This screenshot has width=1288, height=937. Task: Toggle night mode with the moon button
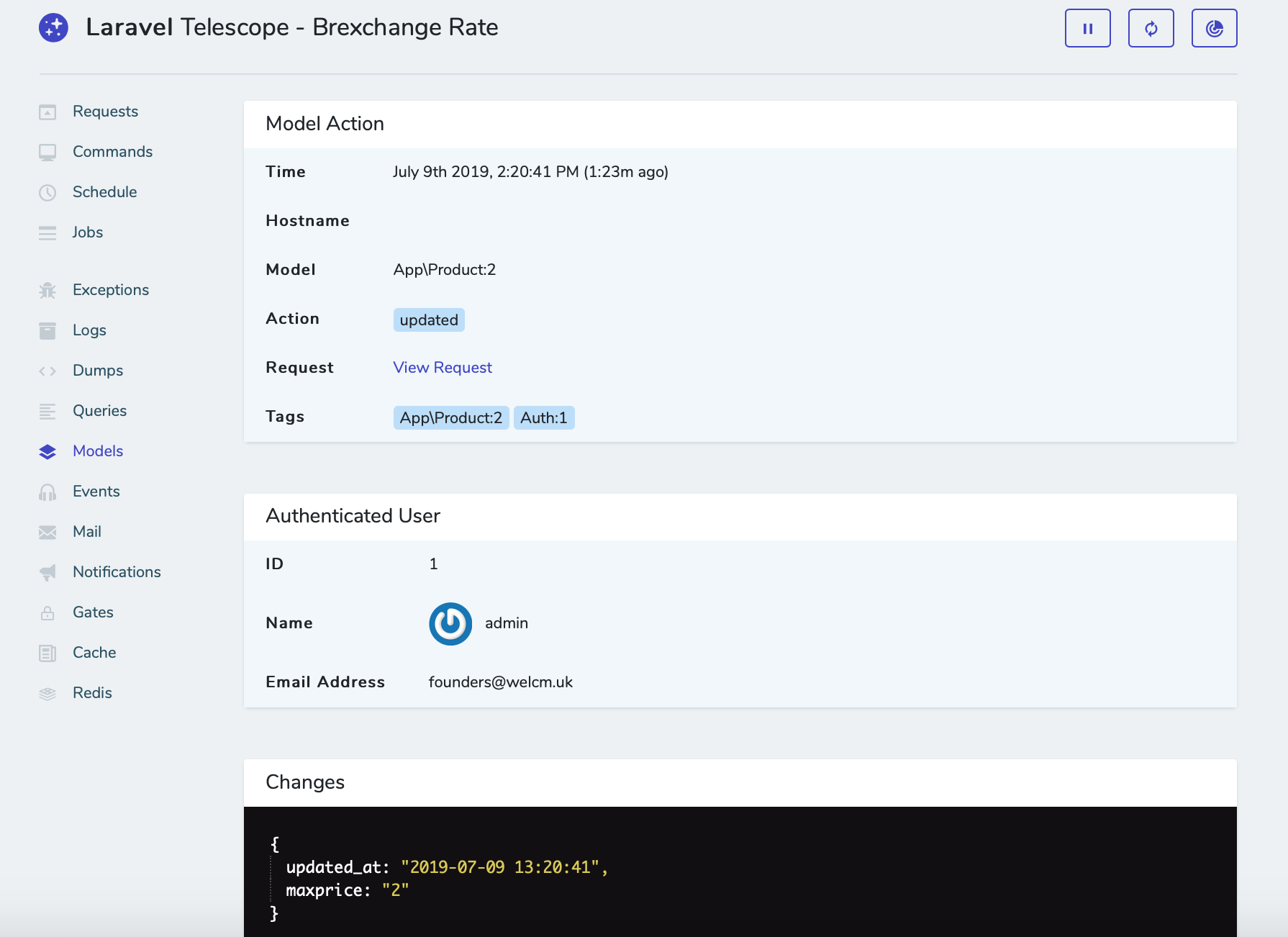coord(1214,29)
